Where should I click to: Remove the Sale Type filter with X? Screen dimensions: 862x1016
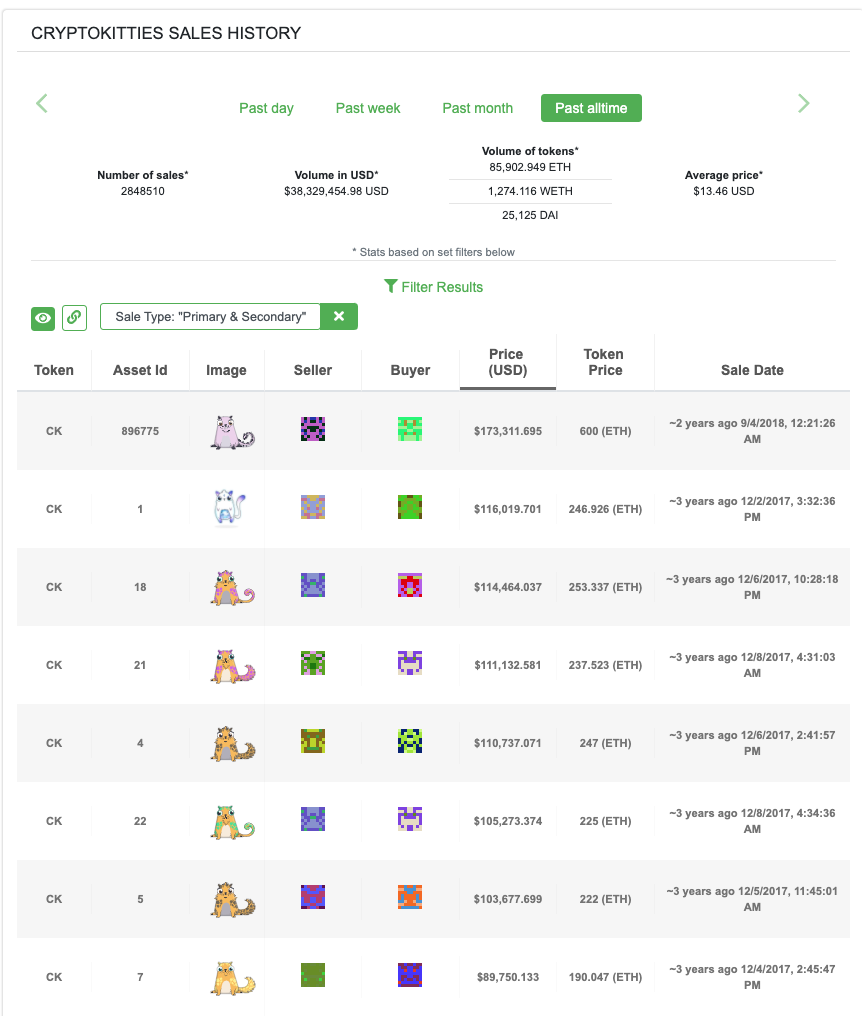point(339,316)
